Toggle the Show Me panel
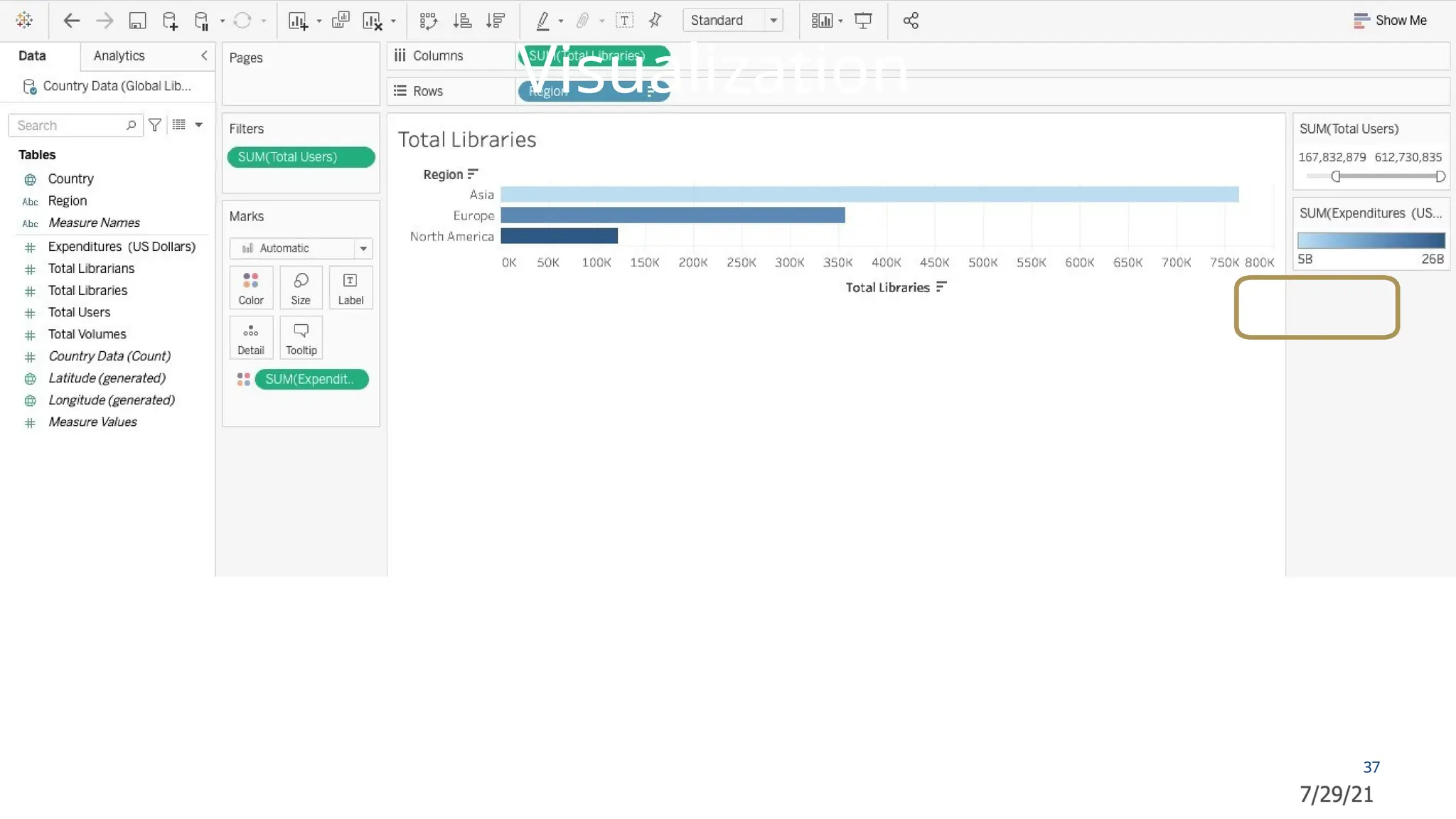Viewport: 1456px width, 819px height. tap(1390, 21)
